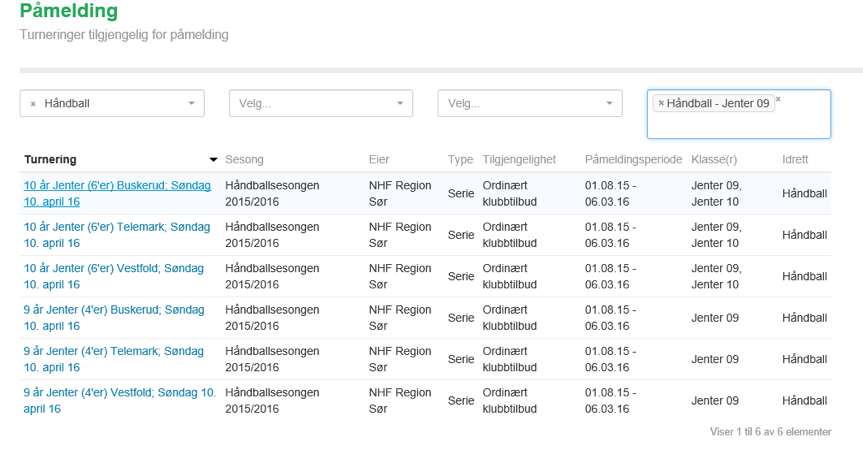
Task: Clear all tags in the class filter box
Action: click(x=778, y=100)
